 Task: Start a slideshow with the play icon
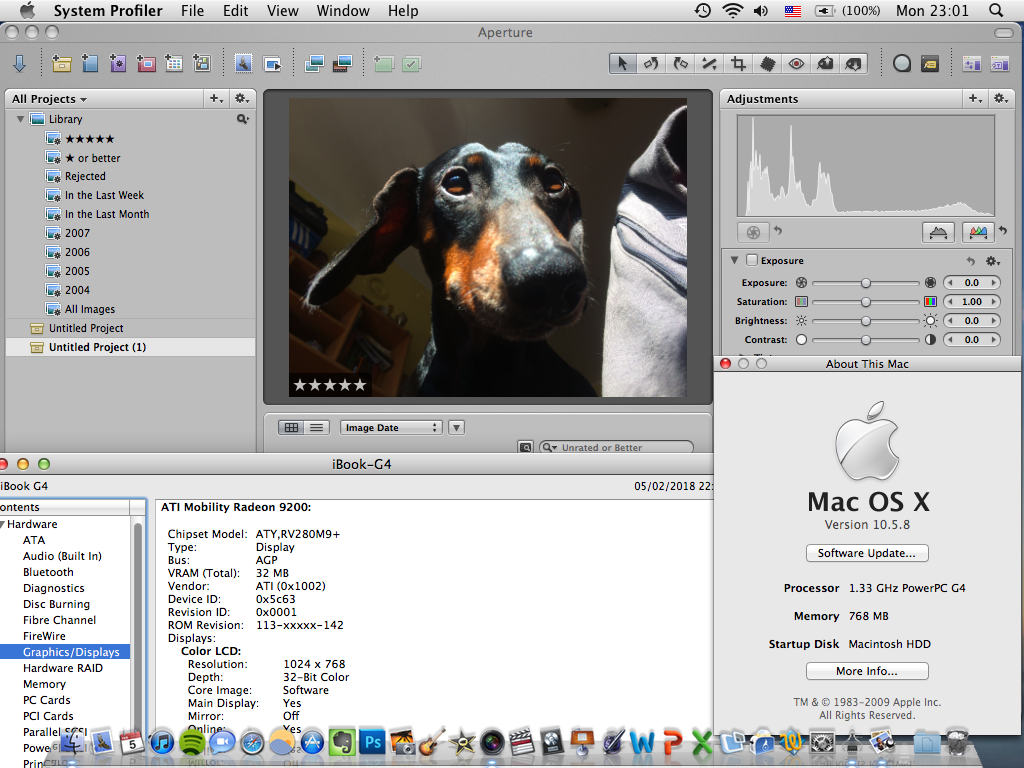272,63
